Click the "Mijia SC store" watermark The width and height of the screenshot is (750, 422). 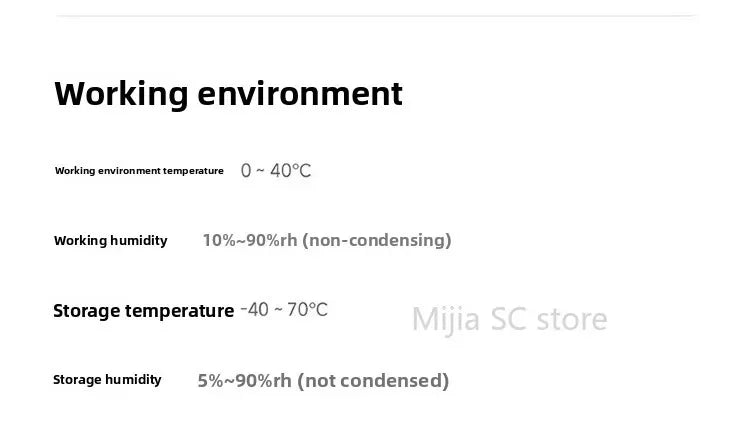pyautogui.click(x=509, y=319)
